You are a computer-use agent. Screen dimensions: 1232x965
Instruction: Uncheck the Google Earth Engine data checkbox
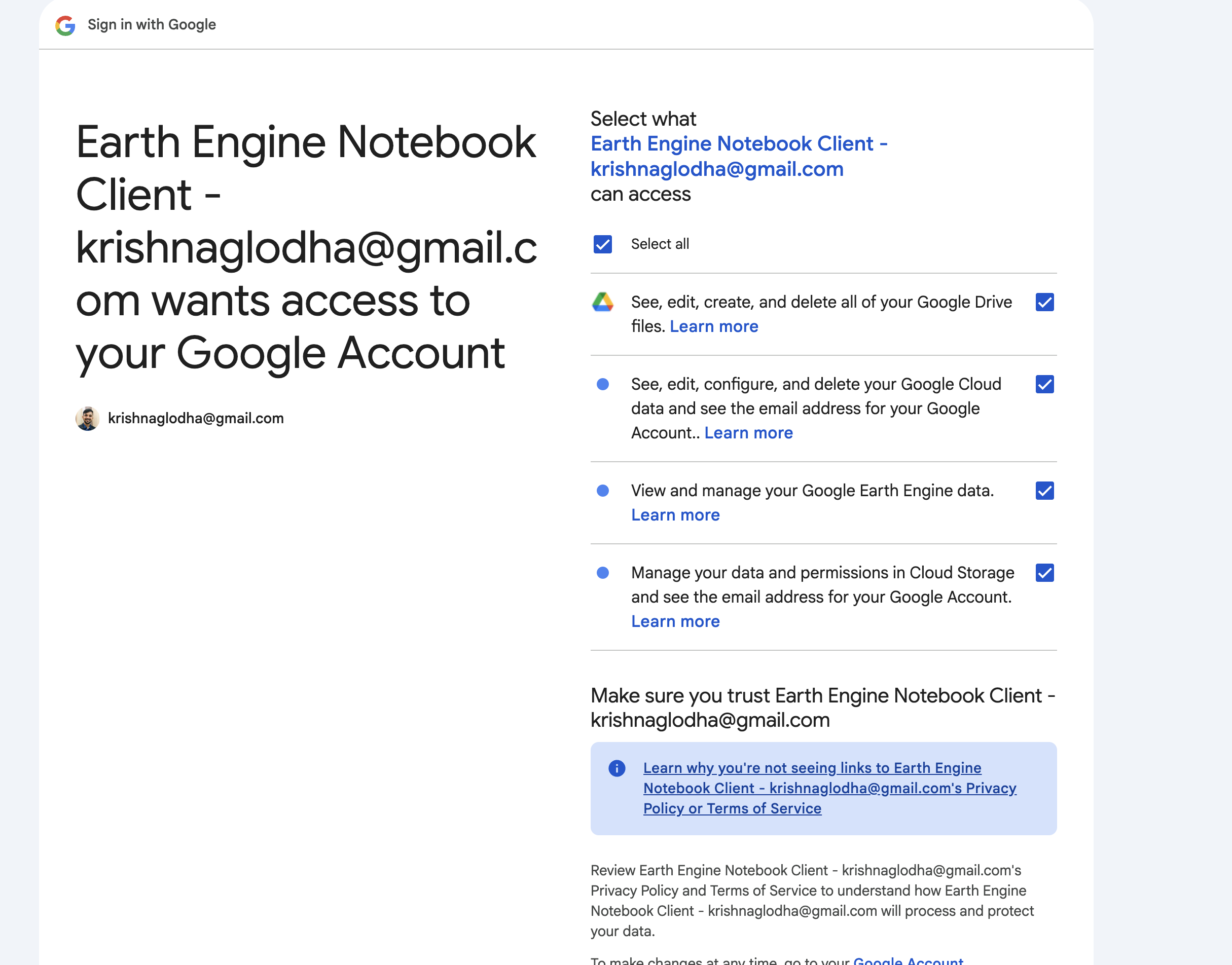(1044, 491)
